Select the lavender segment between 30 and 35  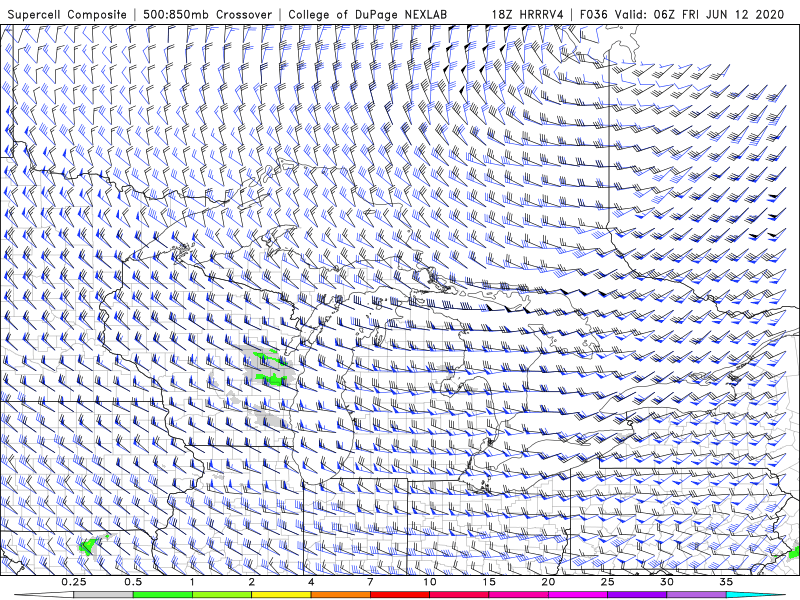(696, 595)
